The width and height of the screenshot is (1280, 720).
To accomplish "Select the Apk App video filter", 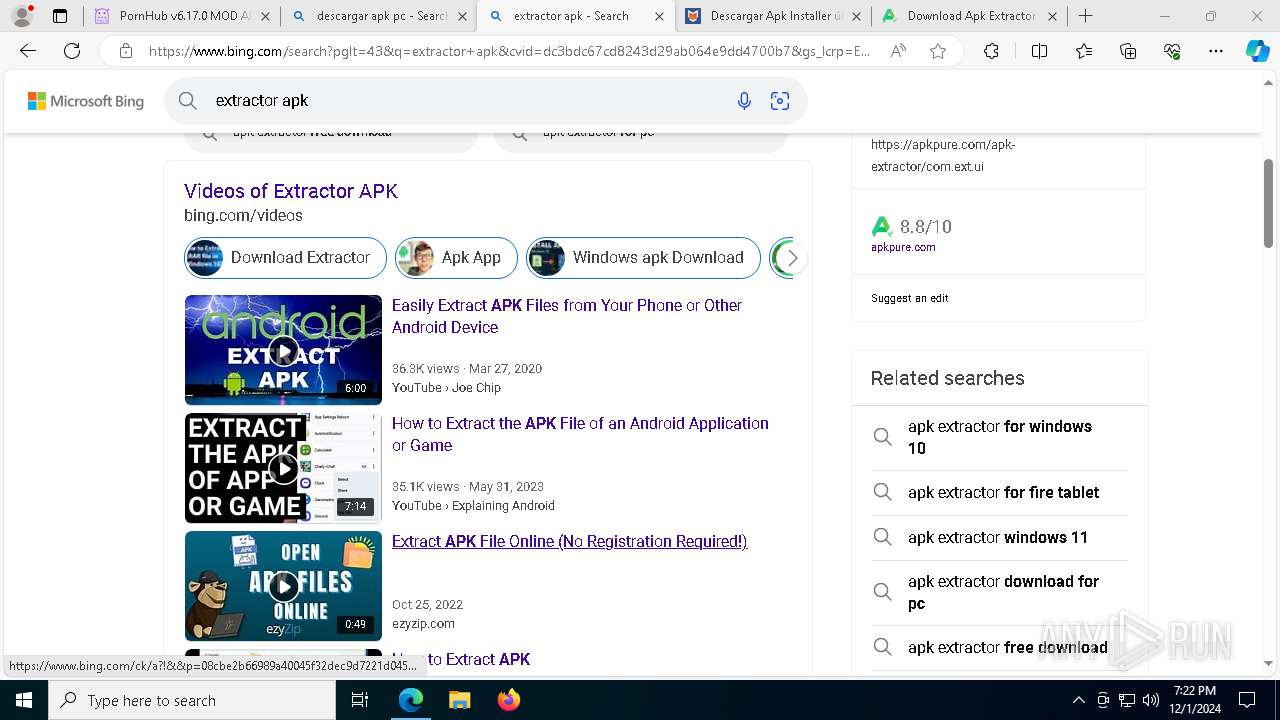I will click(456, 258).
